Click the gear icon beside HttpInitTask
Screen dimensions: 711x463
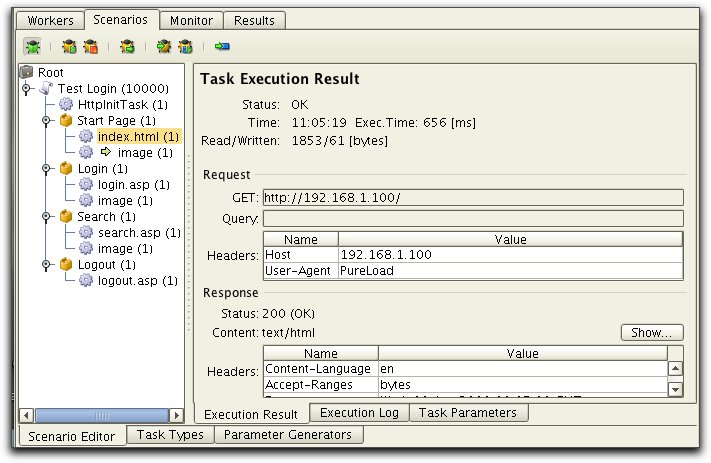click(67, 104)
